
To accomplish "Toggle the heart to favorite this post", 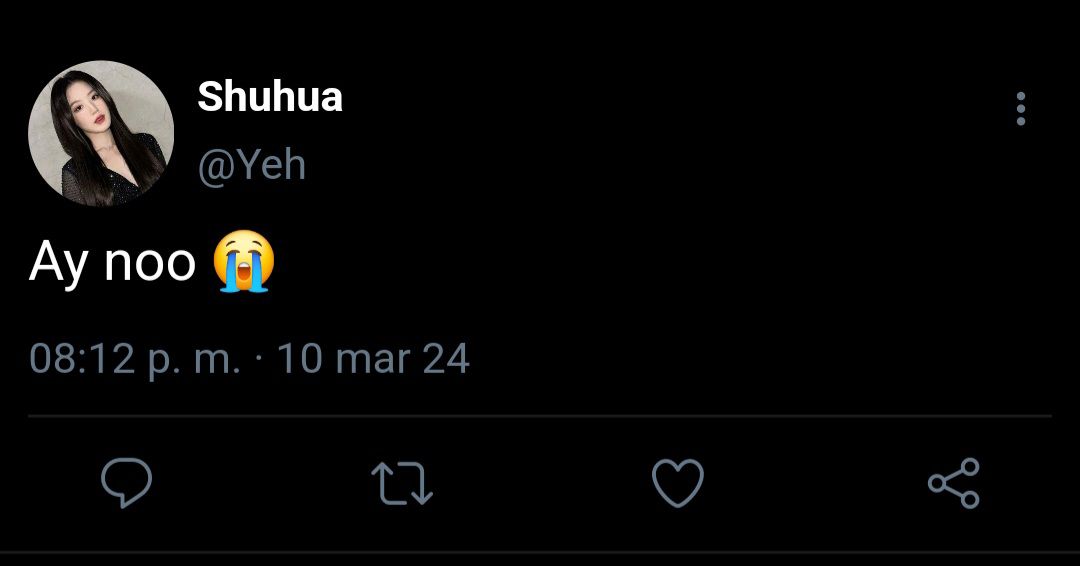I will point(678,483).
